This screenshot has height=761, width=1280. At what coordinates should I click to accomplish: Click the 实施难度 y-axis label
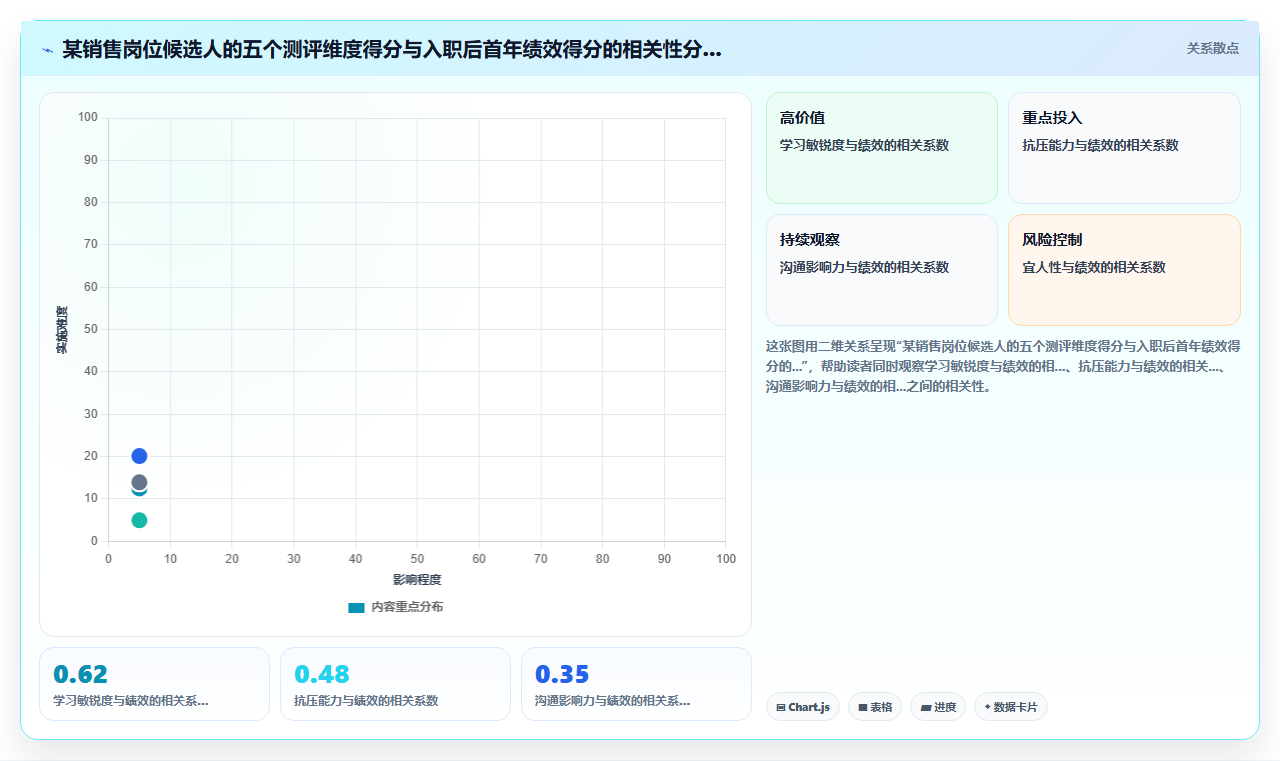point(62,330)
